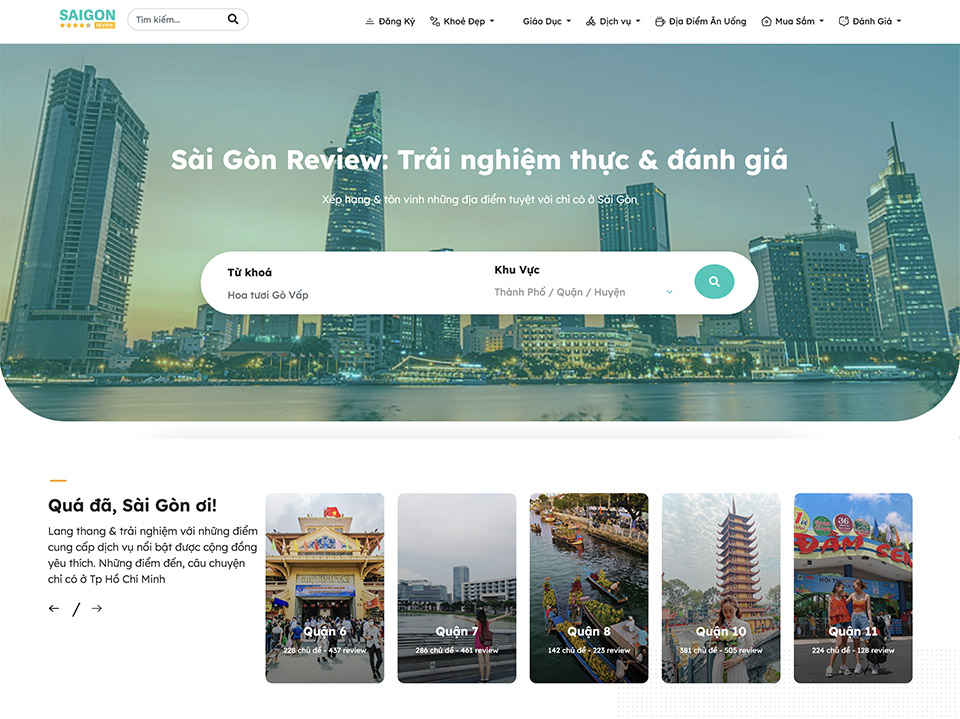Click the carousel right arrow
Viewport: 960px width, 719px height.
coord(96,608)
